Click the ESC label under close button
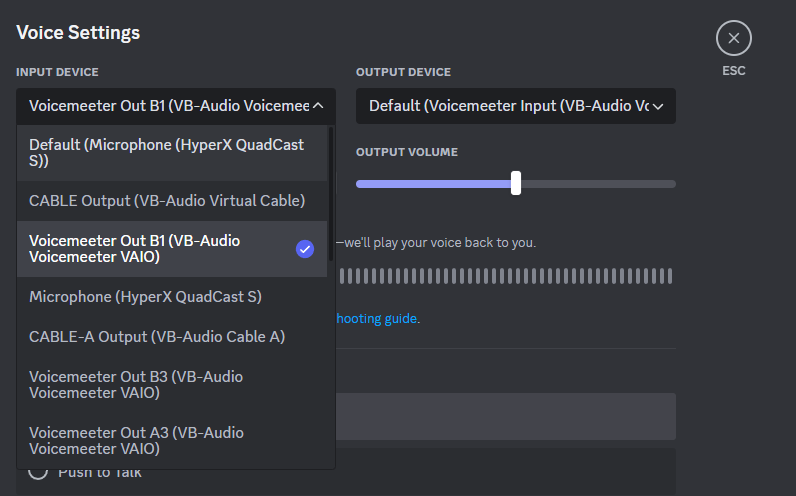Viewport: 796px width, 496px height. tap(733, 71)
